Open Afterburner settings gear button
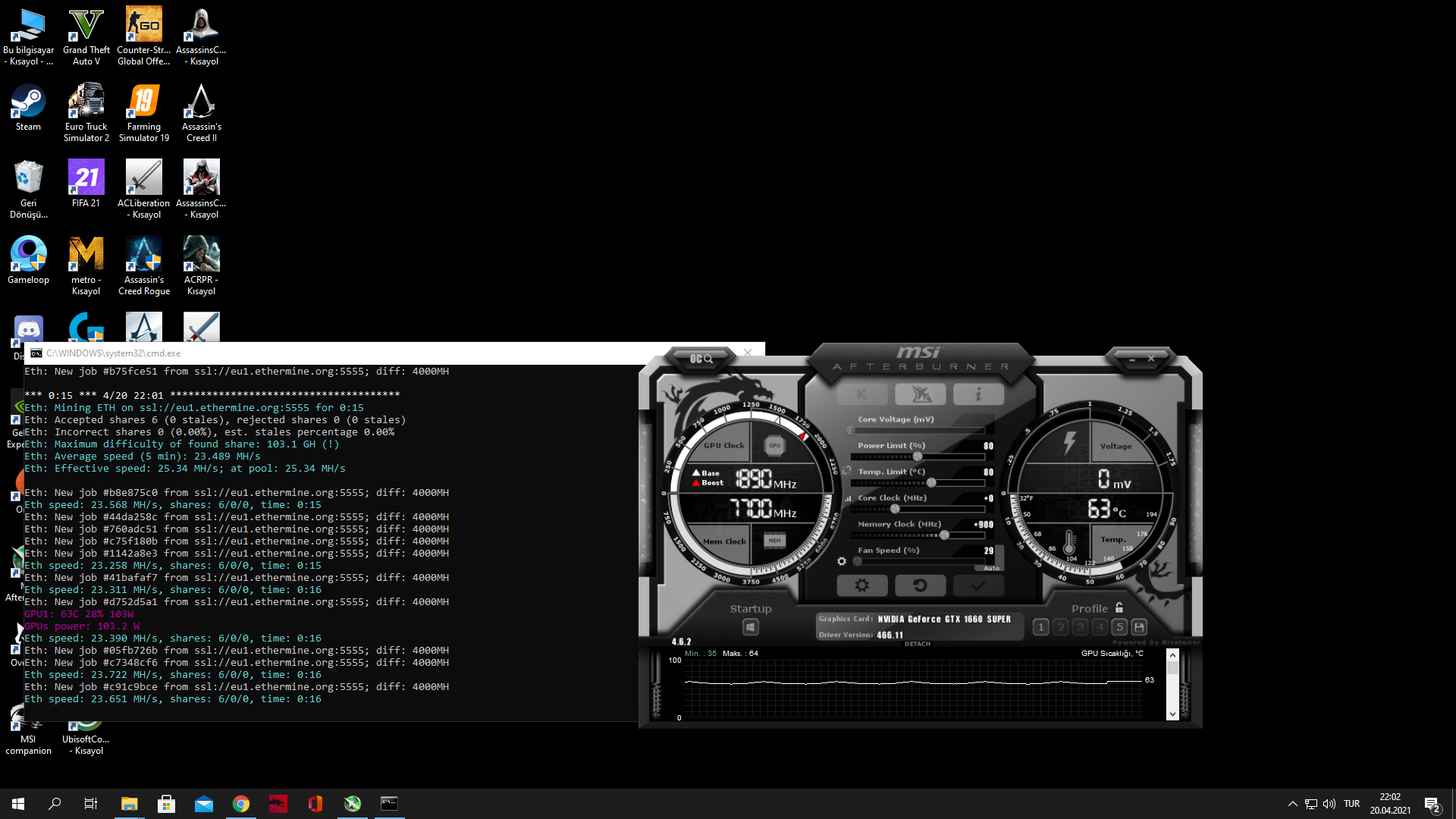Screen dimensions: 1456x819 (862, 585)
